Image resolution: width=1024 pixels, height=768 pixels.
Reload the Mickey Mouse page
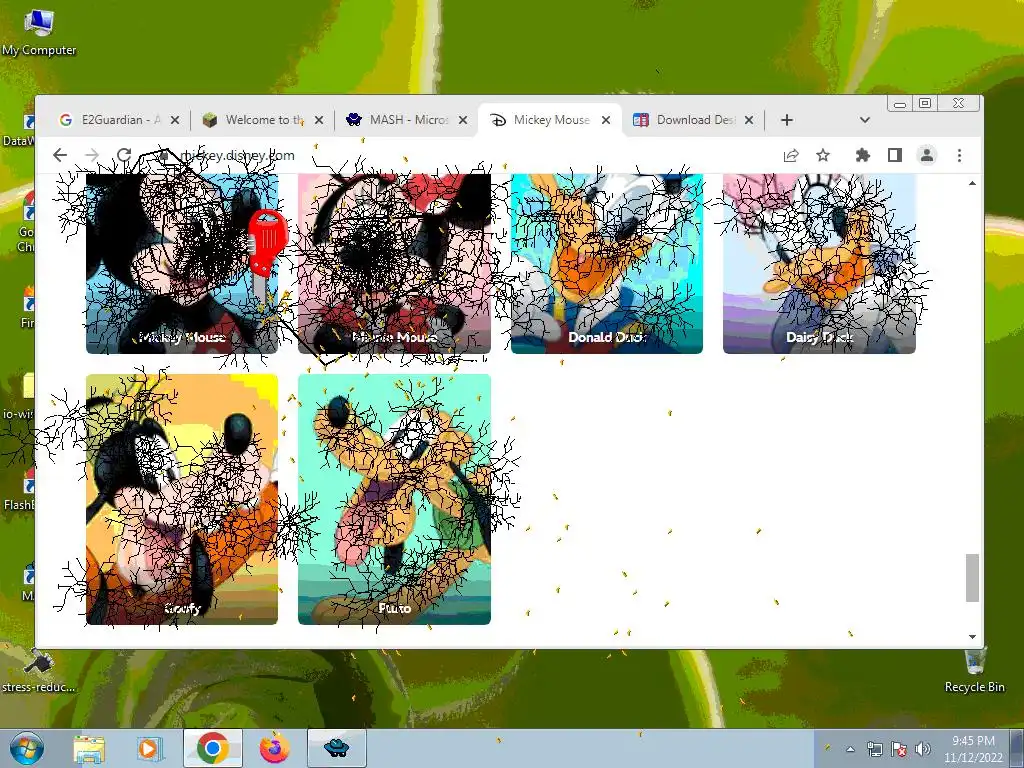pos(124,155)
